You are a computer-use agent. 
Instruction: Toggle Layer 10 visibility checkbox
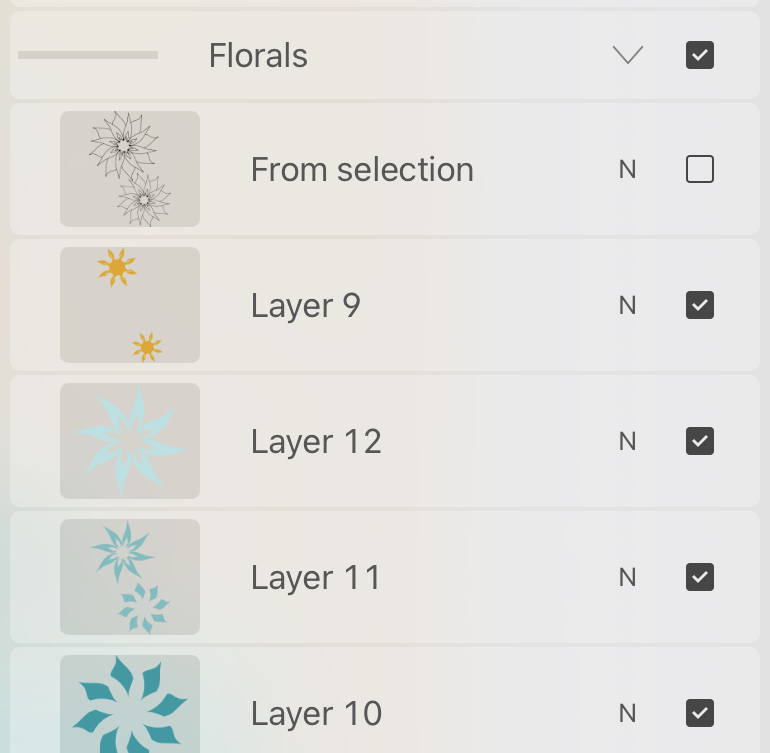pyautogui.click(x=700, y=713)
